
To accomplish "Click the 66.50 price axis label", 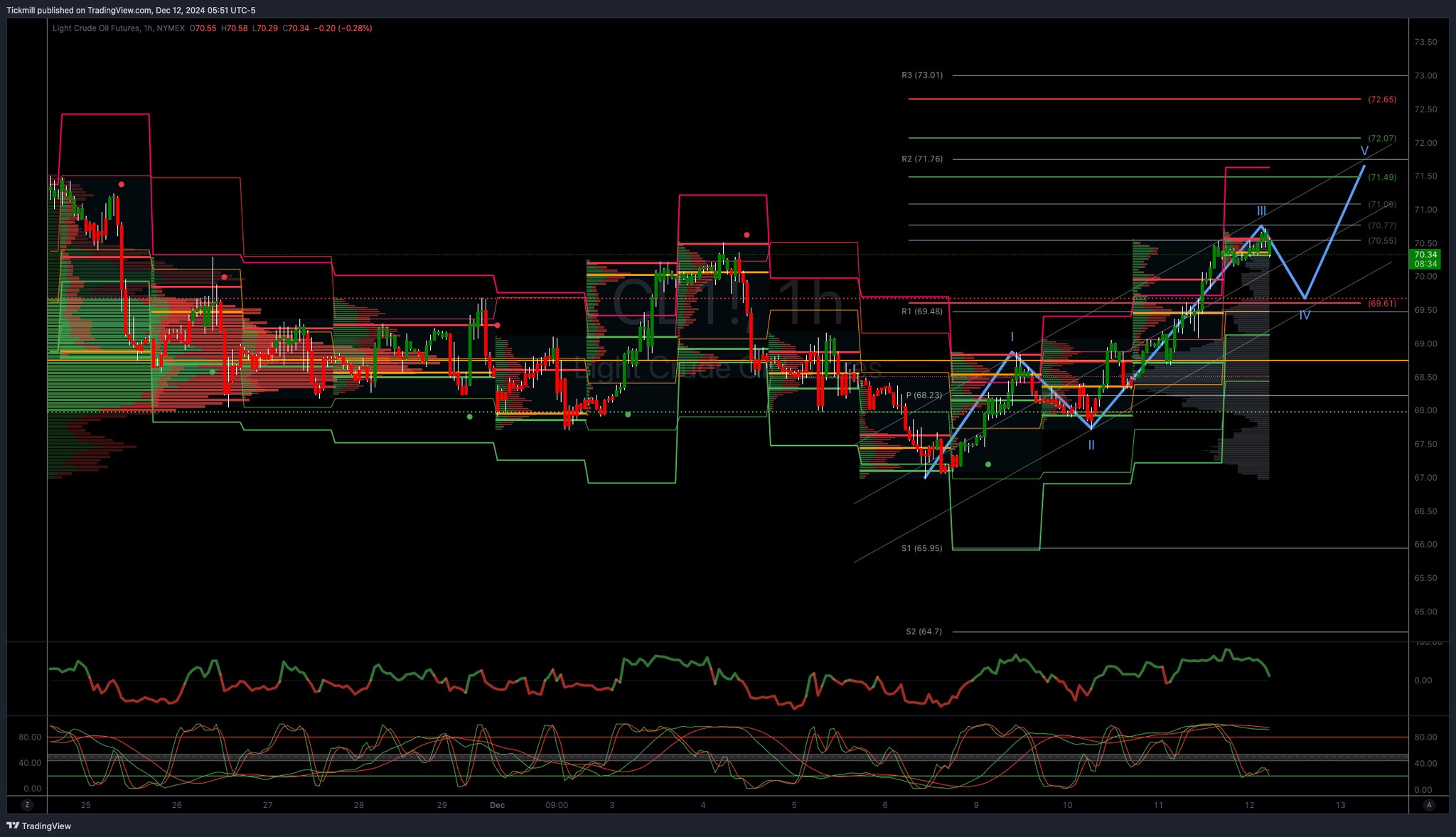I will point(1425,511).
